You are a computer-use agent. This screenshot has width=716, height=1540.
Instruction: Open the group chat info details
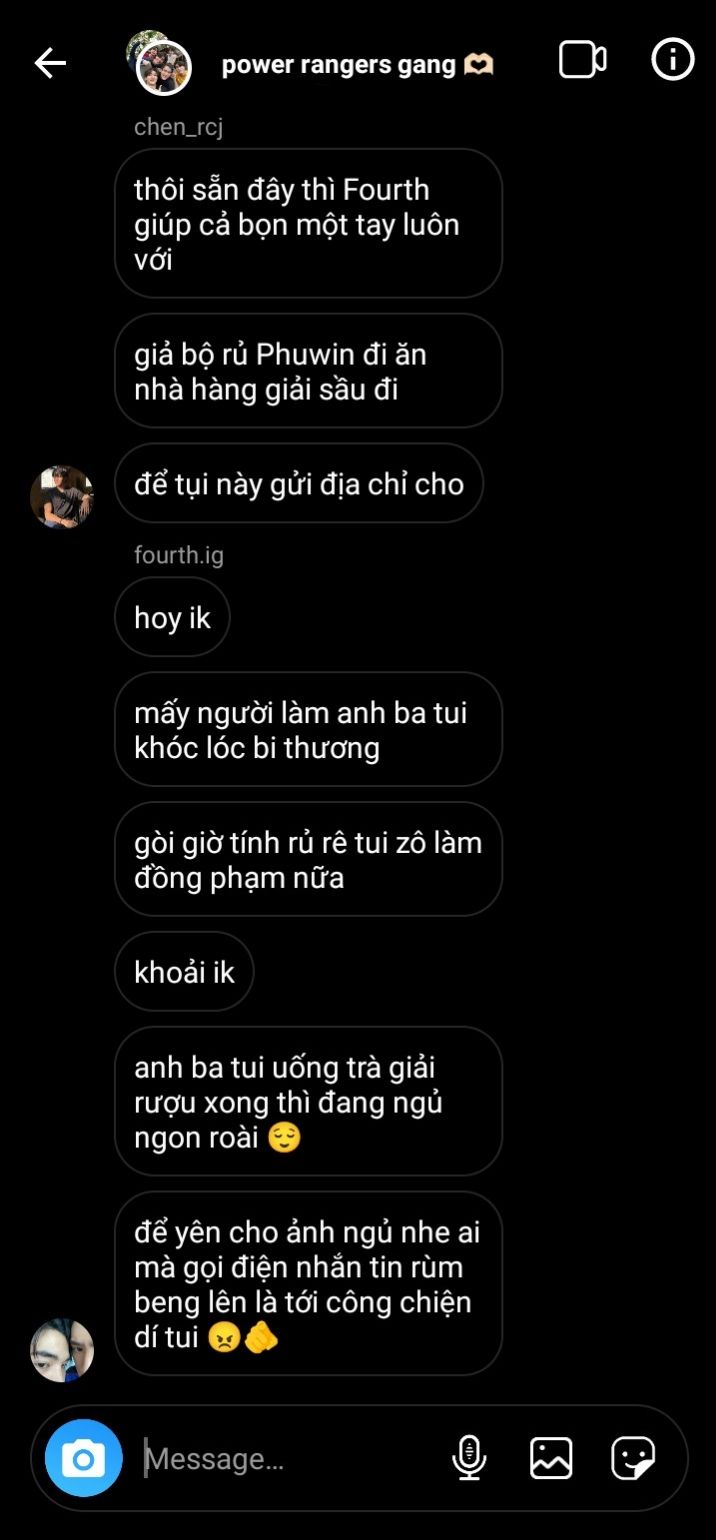click(673, 60)
